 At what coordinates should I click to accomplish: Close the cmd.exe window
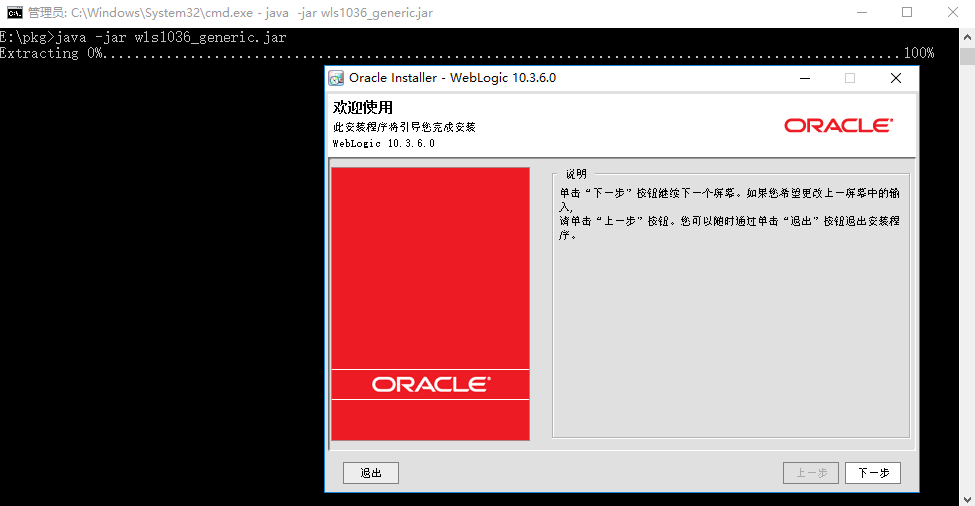pyautogui.click(x=953, y=12)
